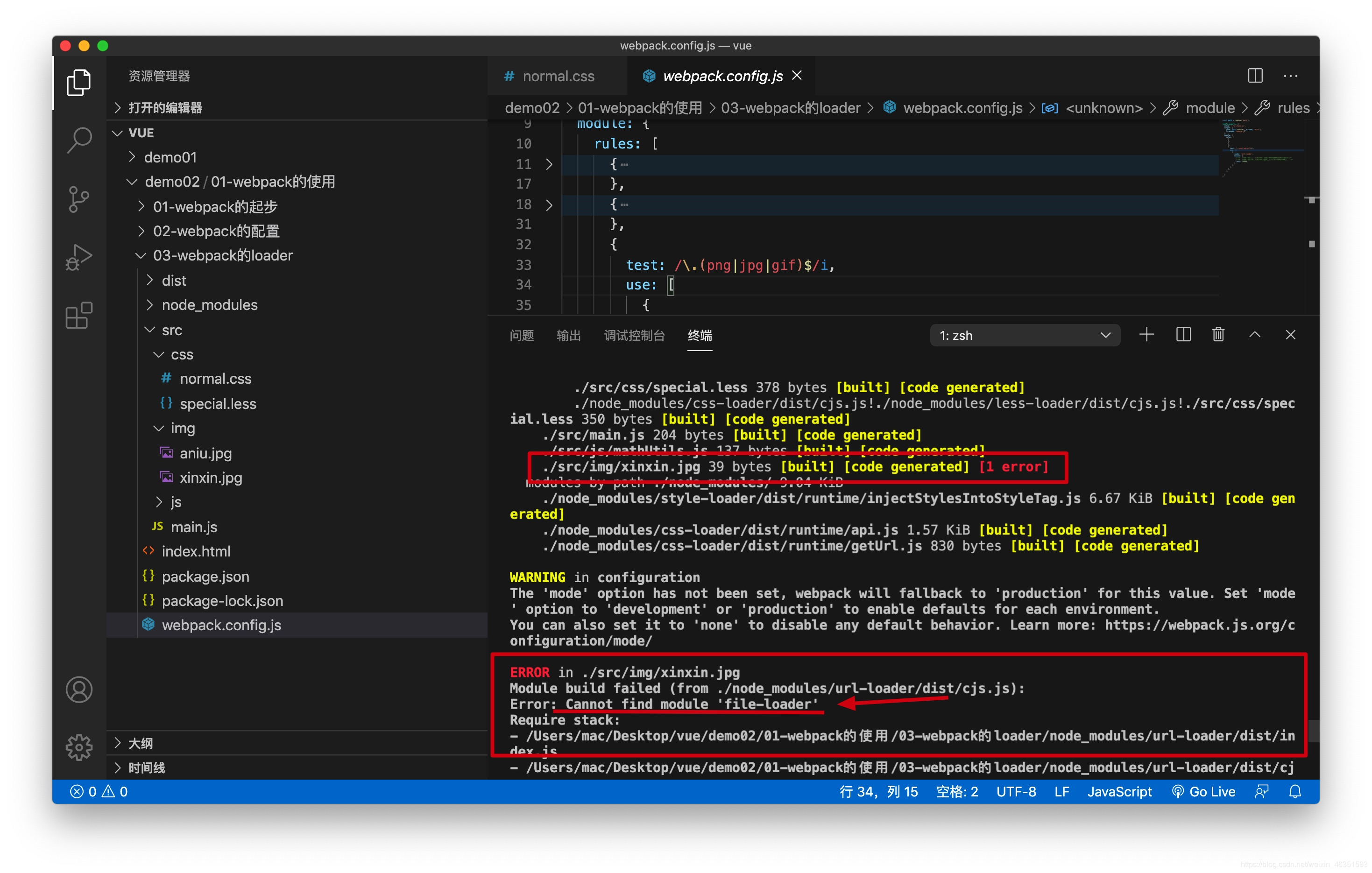Unfold the code block at line 18

click(549, 204)
